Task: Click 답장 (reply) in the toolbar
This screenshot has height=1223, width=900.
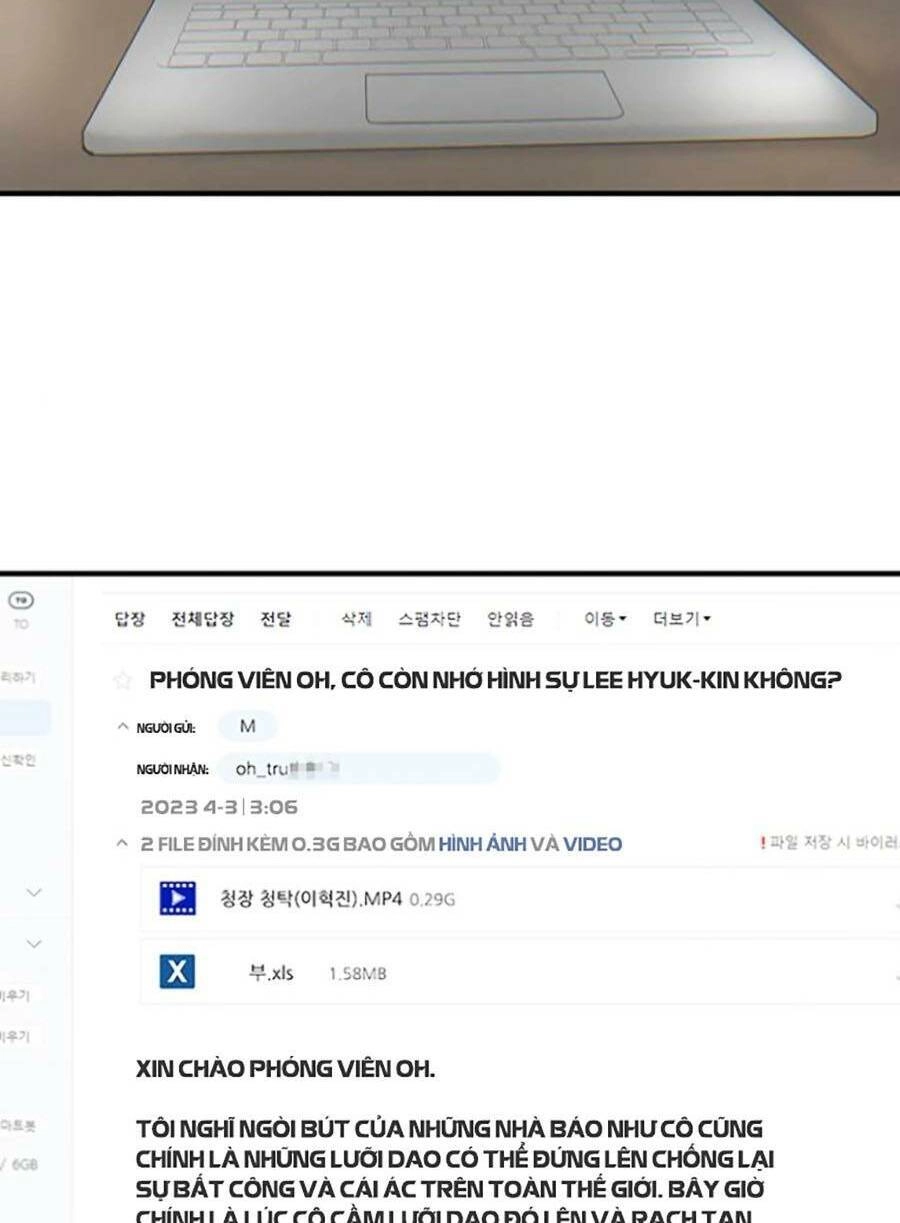Action: click(x=130, y=619)
